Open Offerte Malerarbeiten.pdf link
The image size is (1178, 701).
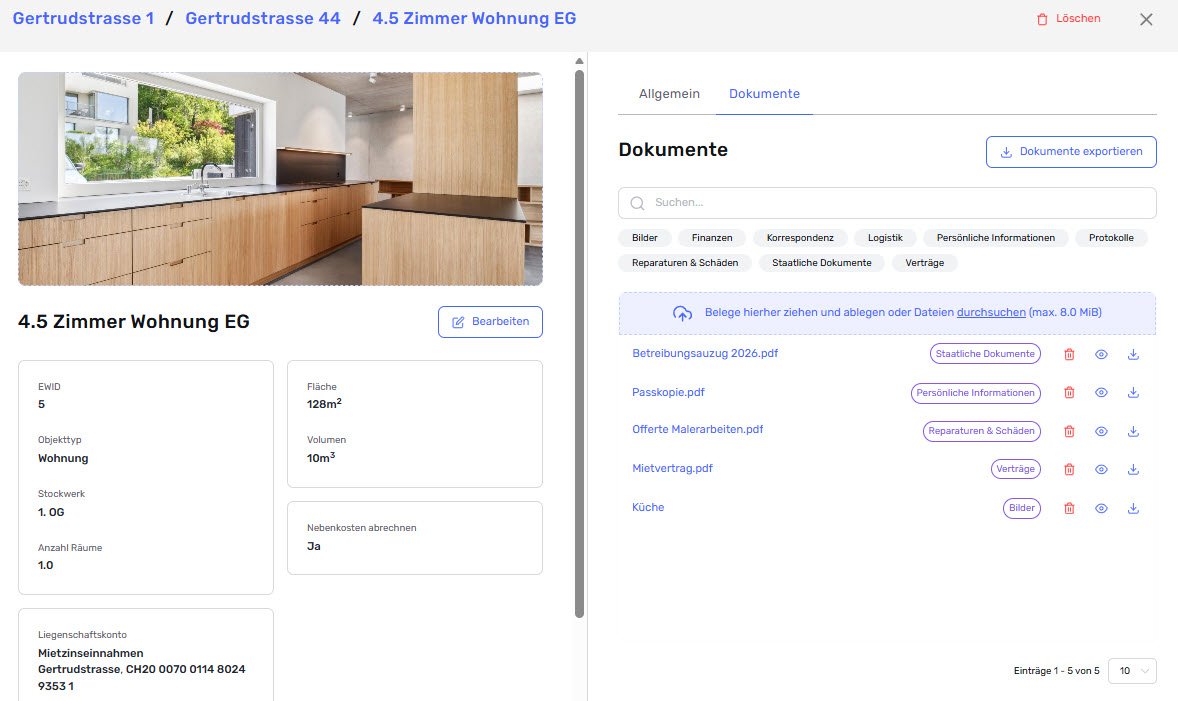pyautogui.click(x=697, y=430)
